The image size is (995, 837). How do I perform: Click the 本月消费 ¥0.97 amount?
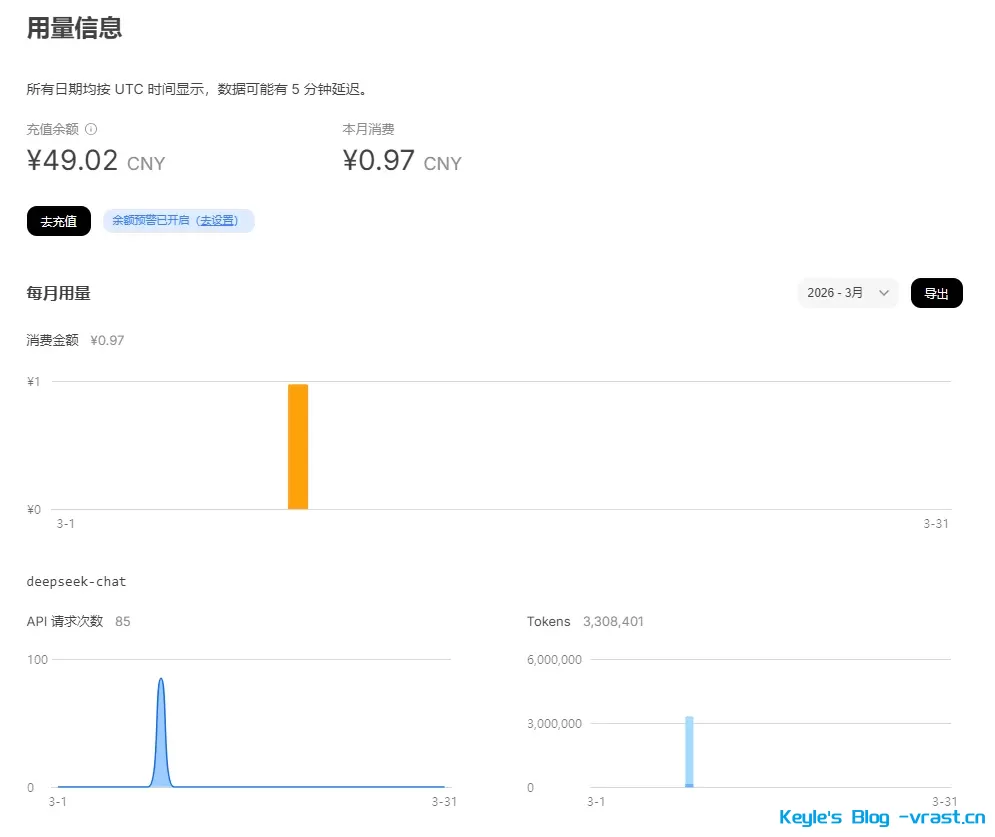coord(378,159)
